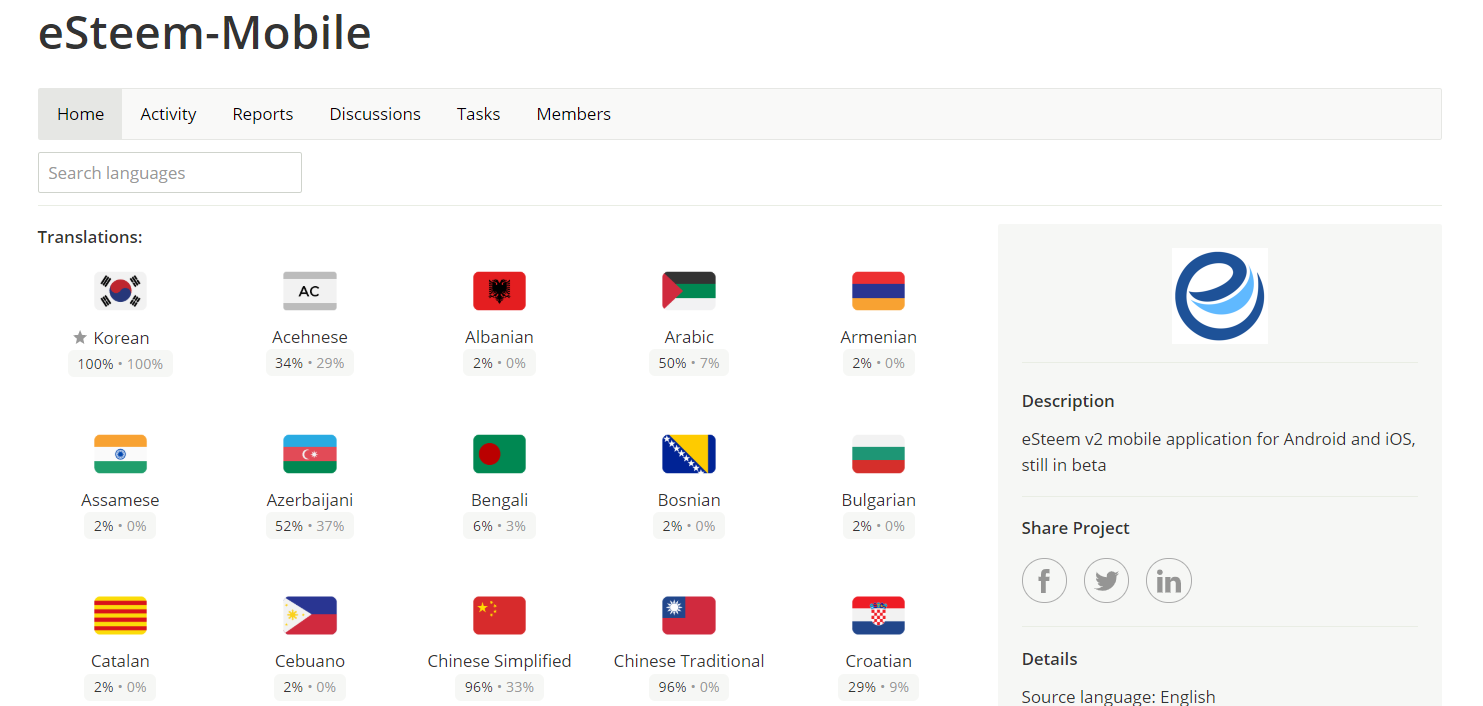Click the Source language: English text
This screenshot has height=706, width=1483.
click(1119, 697)
